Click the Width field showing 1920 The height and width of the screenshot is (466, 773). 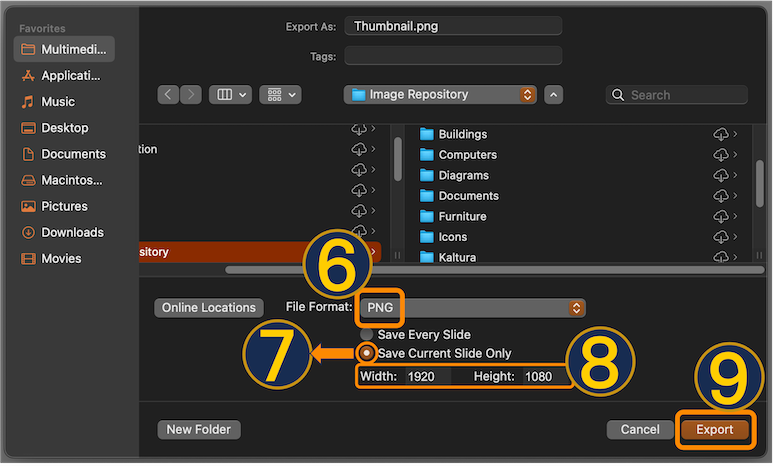428,377
